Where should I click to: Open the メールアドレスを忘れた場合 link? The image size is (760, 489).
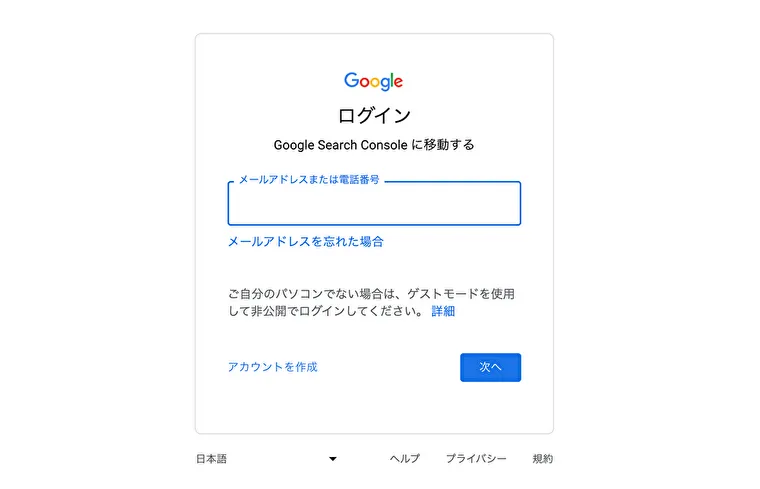point(305,241)
